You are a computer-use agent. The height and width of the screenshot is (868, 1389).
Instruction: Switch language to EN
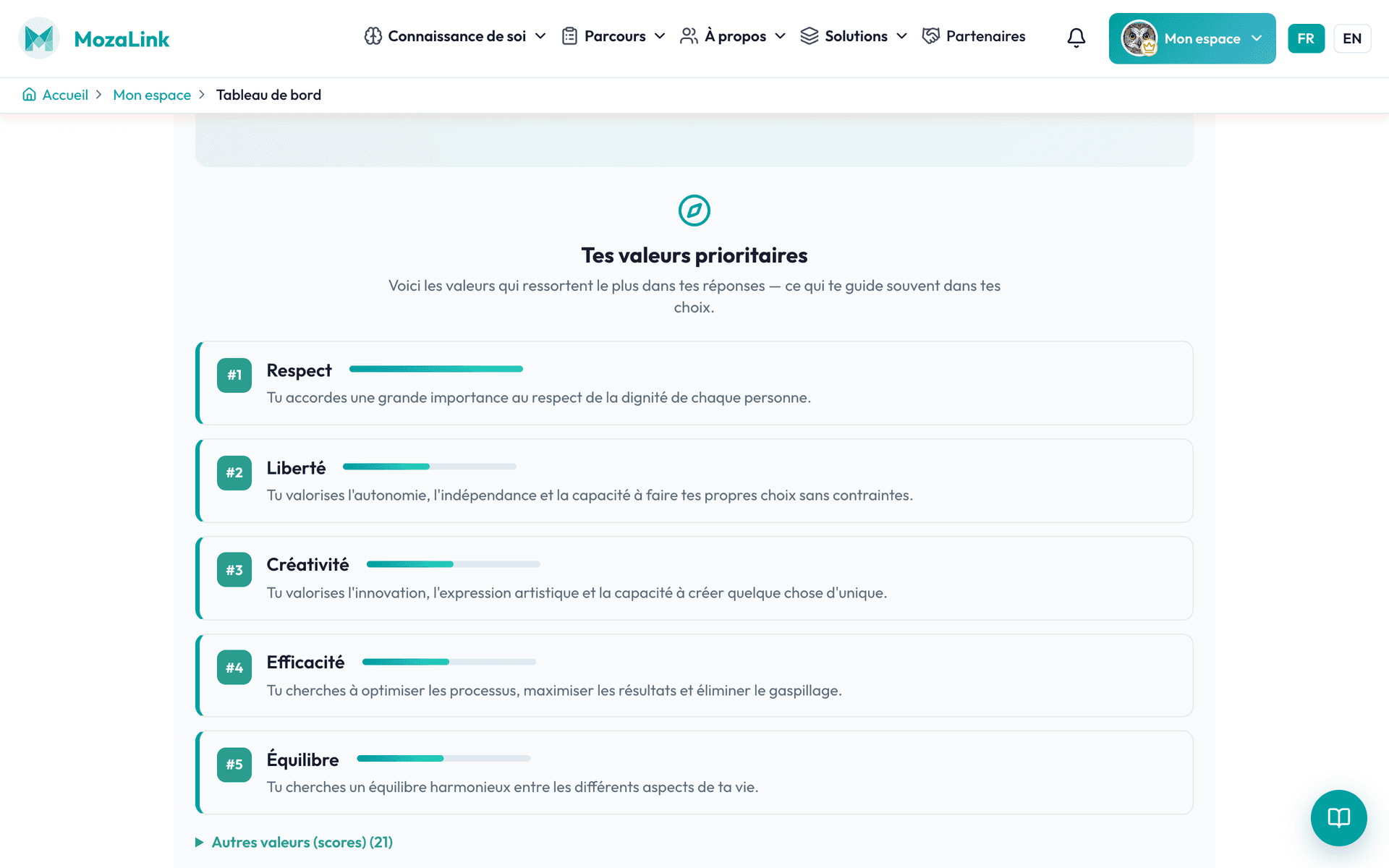coord(1352,38)
